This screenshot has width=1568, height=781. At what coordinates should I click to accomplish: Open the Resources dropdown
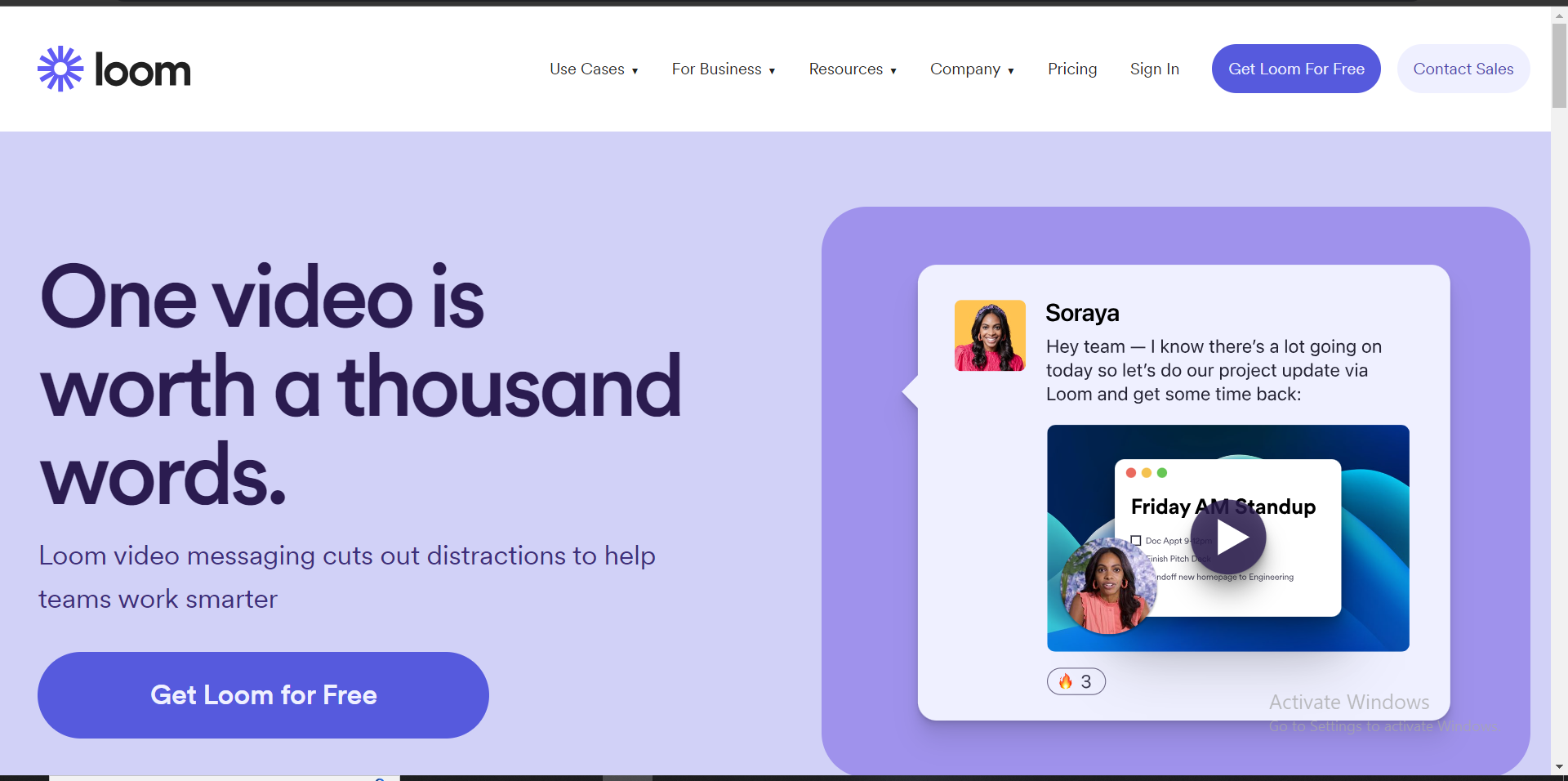[853, 69]
